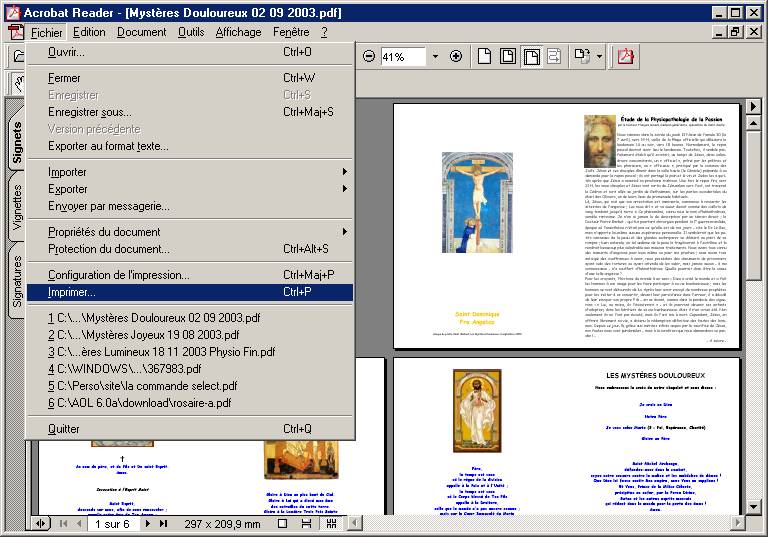Open the zoom percentage dropdown arrow
The image size is (768, 537).
(x=435, y=57)
